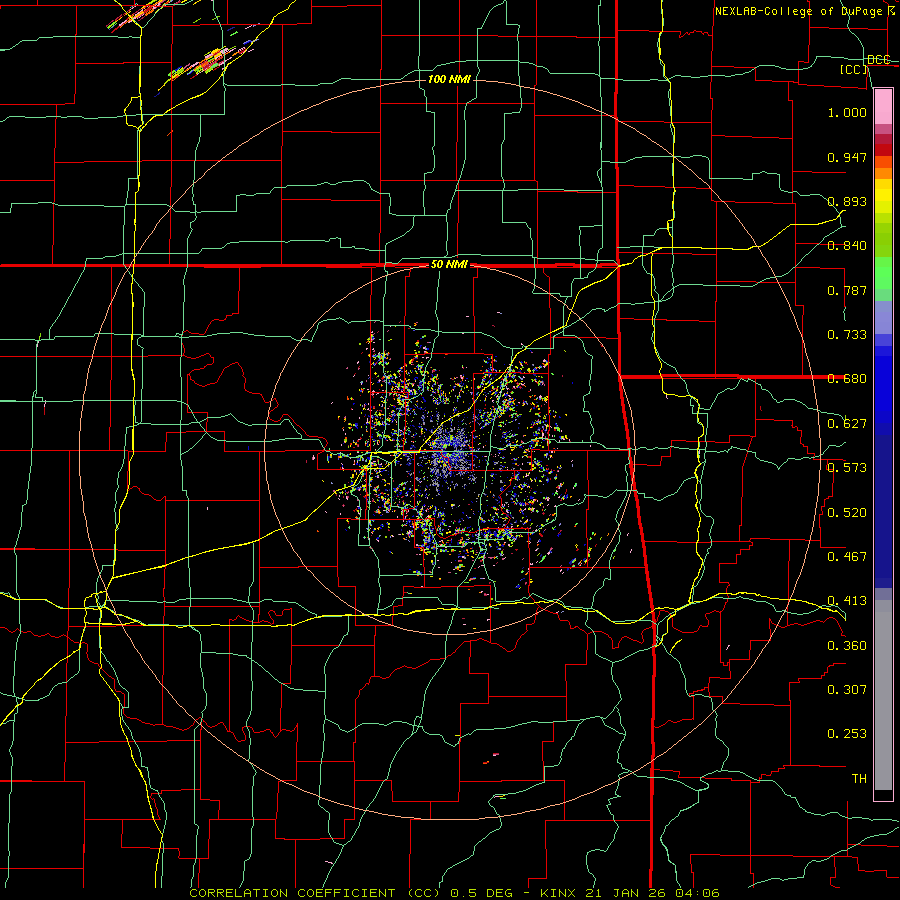Click the 1.000 legend value
The image size is (900, 900).
pos(847,112)
